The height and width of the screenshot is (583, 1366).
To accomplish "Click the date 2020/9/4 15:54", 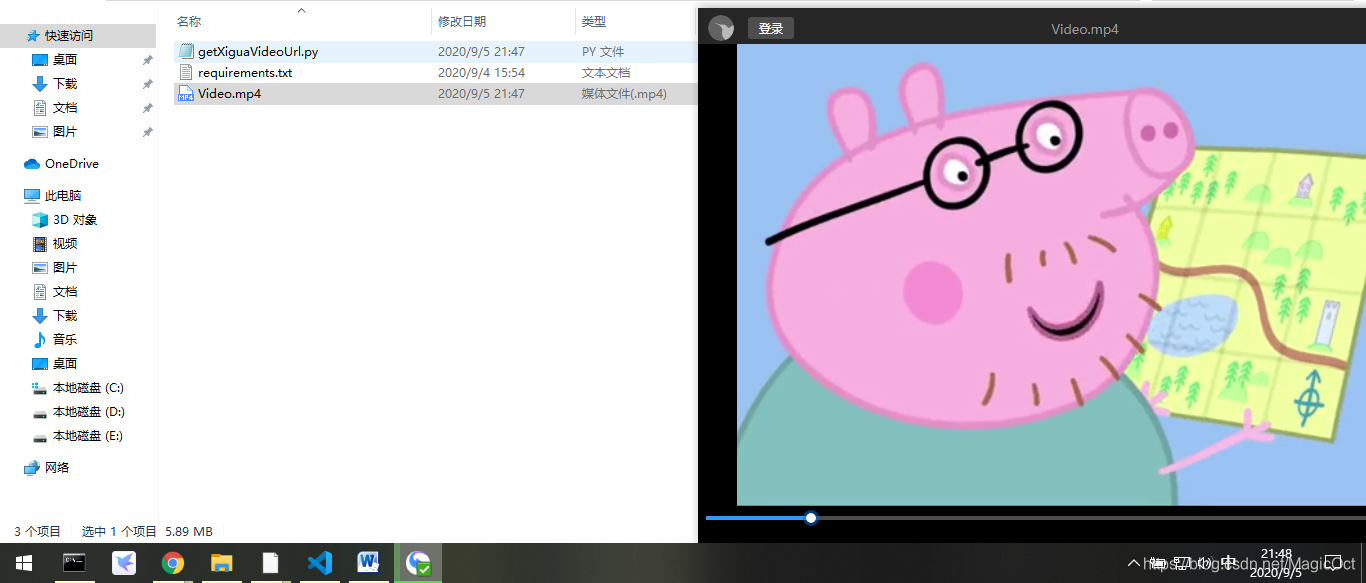I will (481, 72).
